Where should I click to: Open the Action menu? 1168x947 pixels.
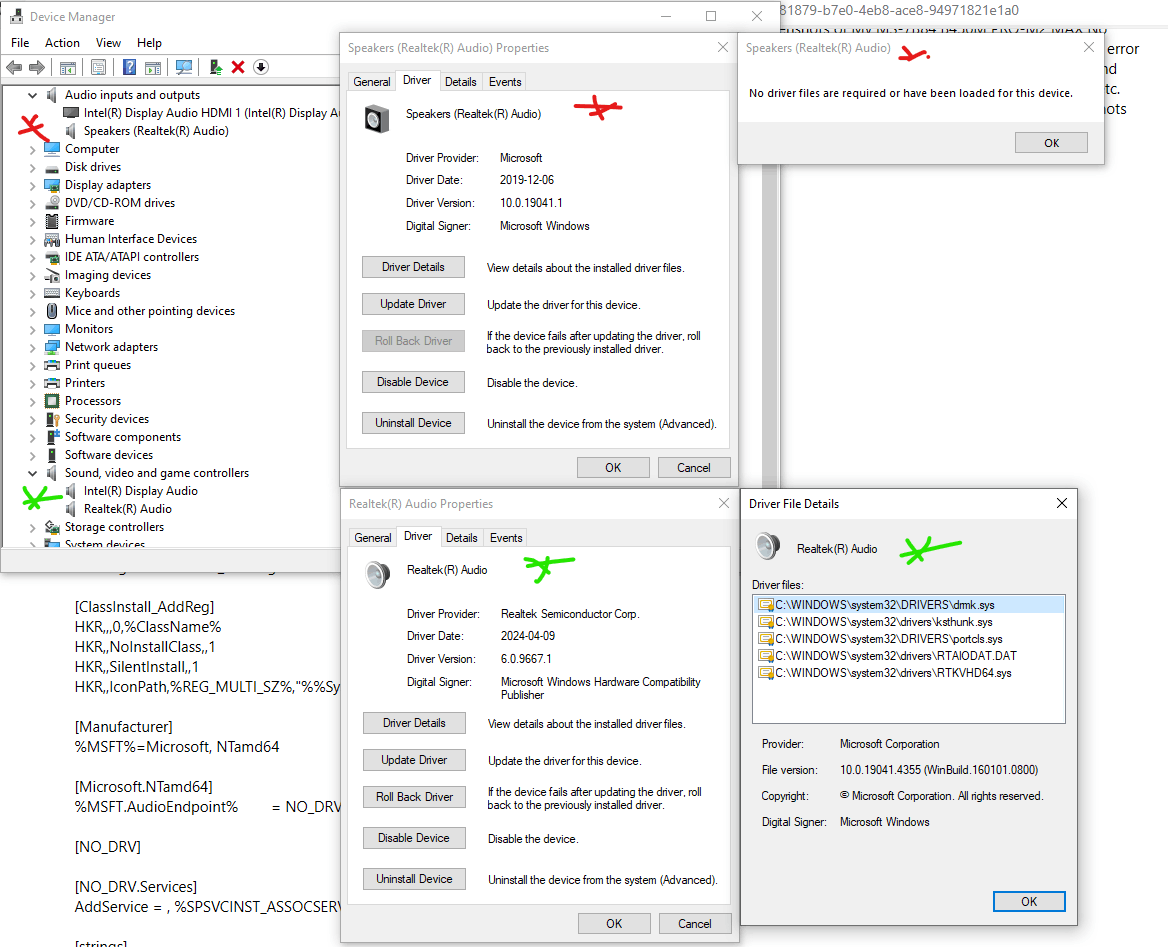click(x=62, y=43)
